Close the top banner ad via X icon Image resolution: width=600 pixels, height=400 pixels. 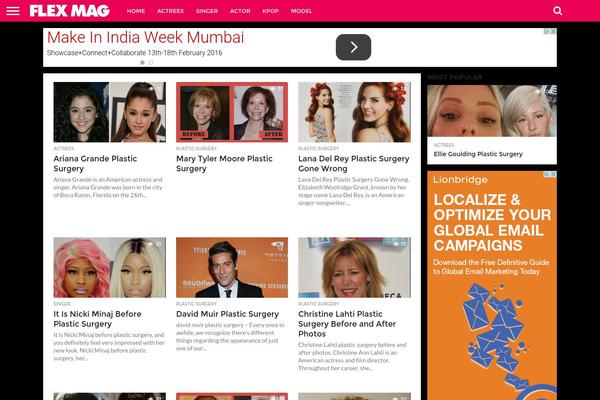(553, 31)
